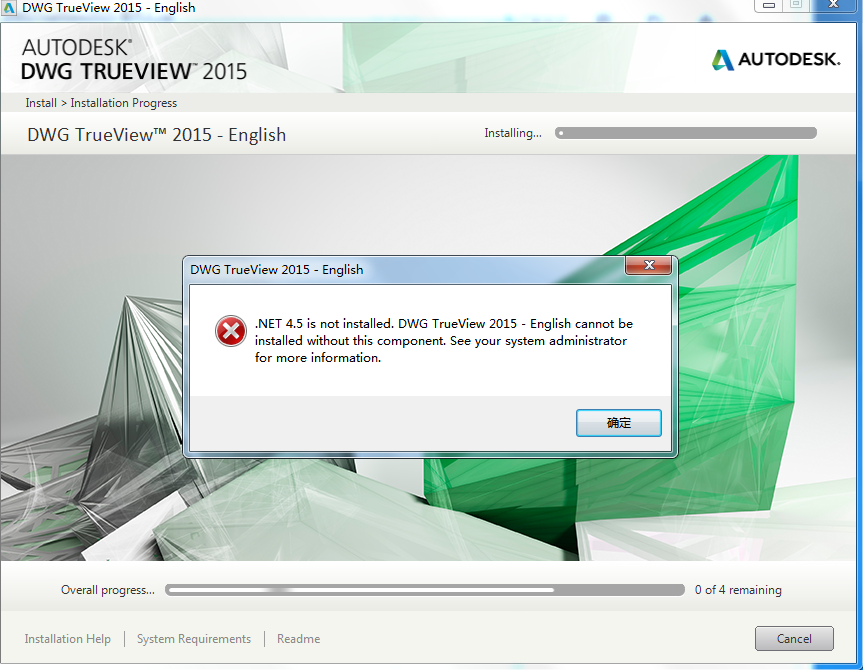The image size is (863, 670).
Task: Click the 'DWG TrueView™ 2015 - English' product heading
Action: (x=157, y=135)
